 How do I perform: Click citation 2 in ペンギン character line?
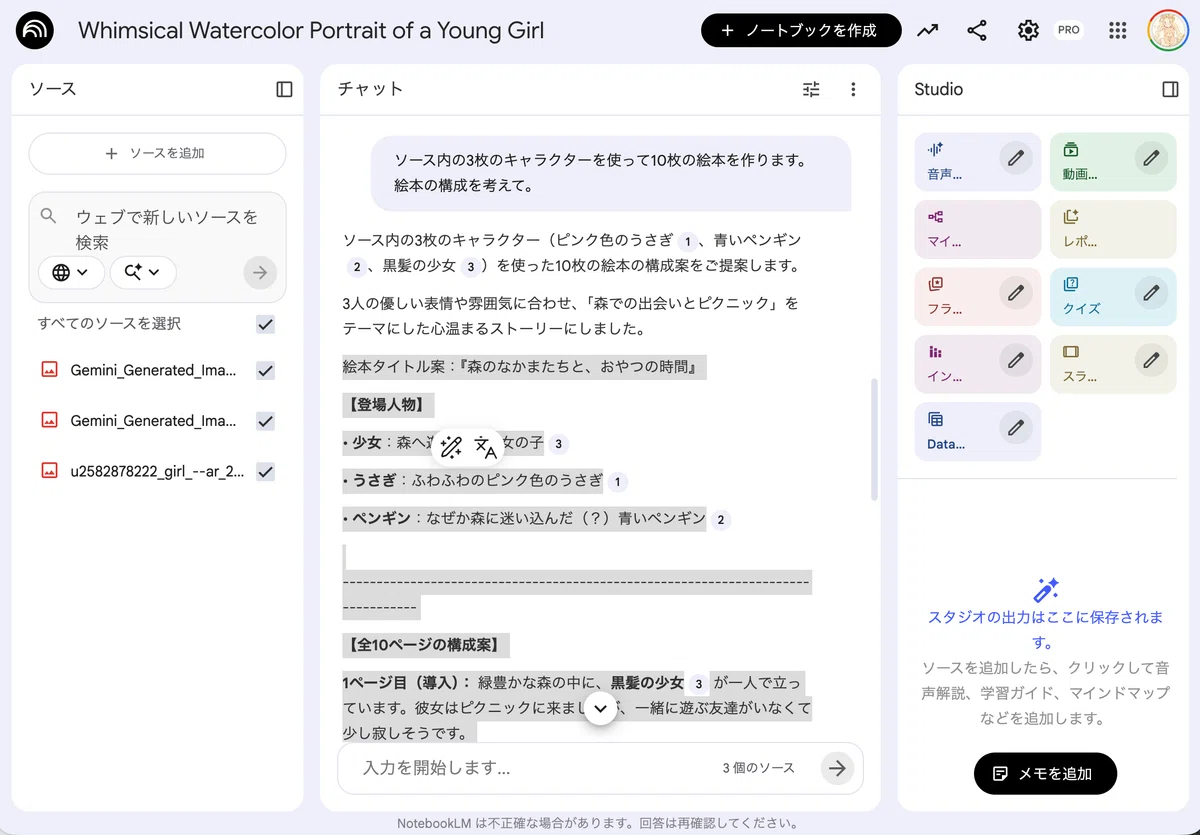tap(720, 520)
